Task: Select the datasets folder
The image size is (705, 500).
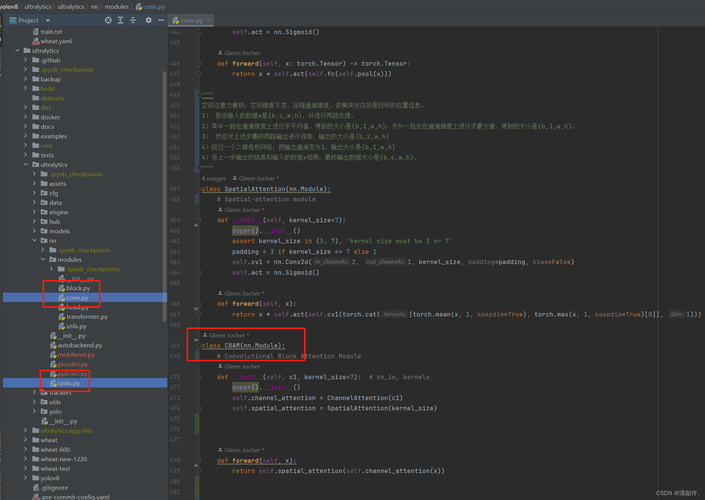Action: (52, 98)
